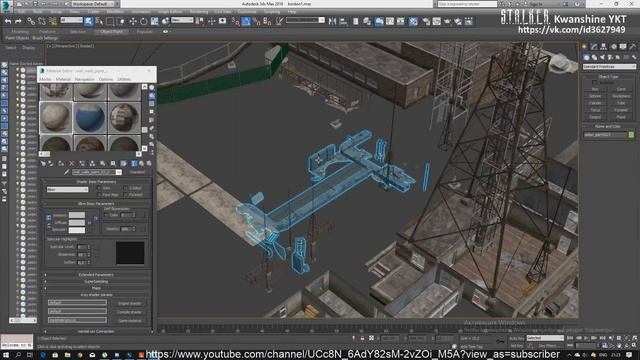640x360 pixels.
Task: Click the Engine shader button
Action: coord(129,304)
